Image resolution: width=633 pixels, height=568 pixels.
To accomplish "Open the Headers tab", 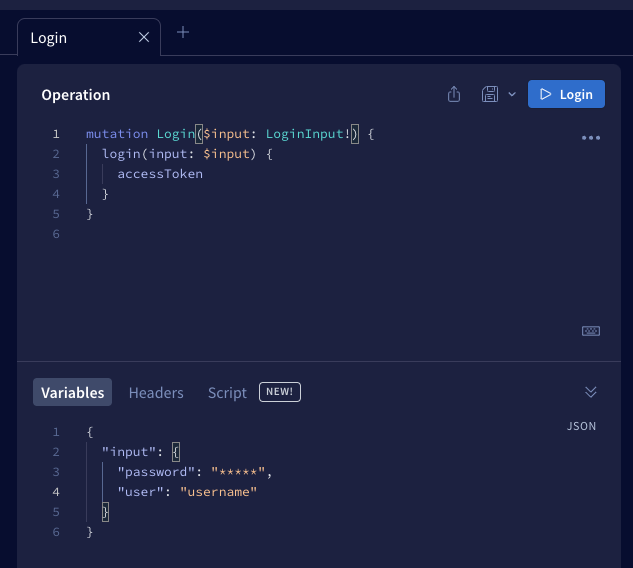I will 156,392.
